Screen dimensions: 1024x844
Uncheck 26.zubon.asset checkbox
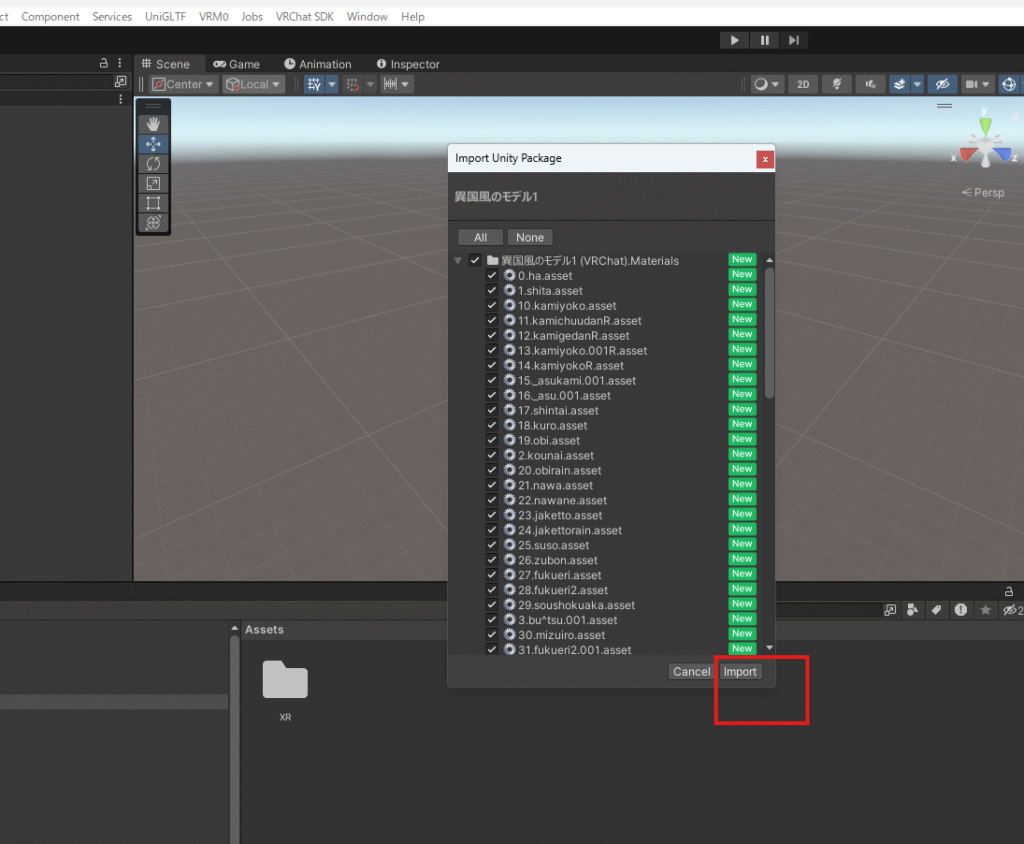click(492, 559)
